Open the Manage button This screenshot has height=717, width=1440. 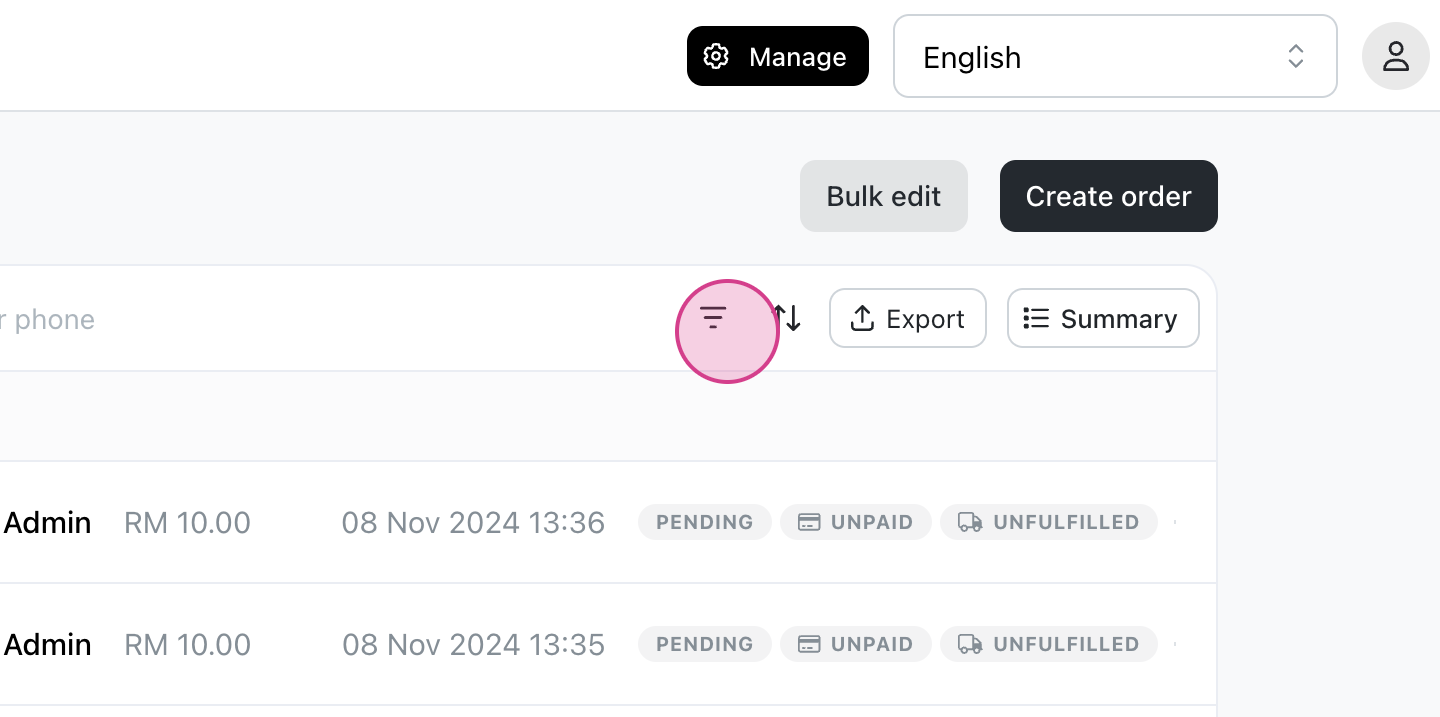(778, 56)
